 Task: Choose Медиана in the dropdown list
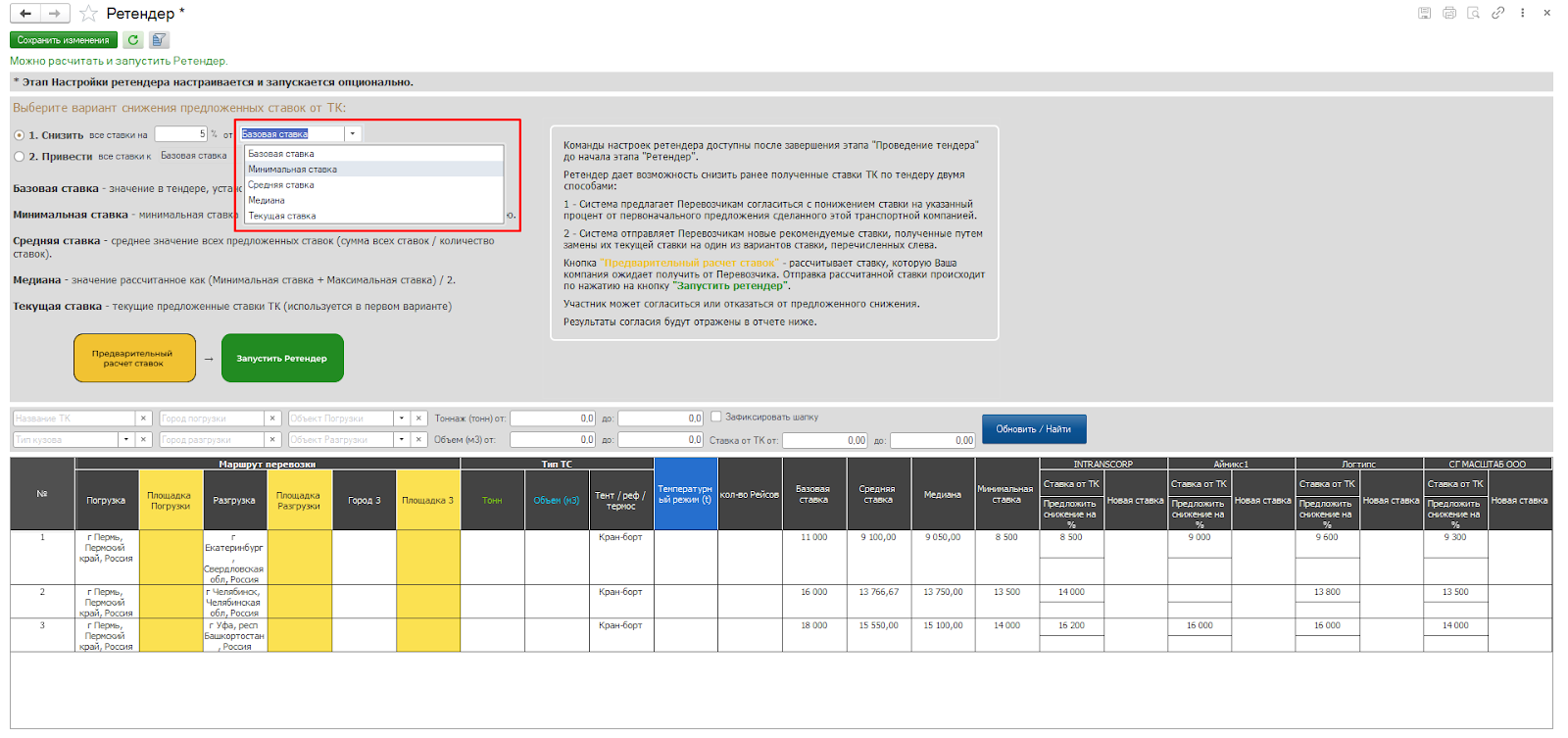373,201
